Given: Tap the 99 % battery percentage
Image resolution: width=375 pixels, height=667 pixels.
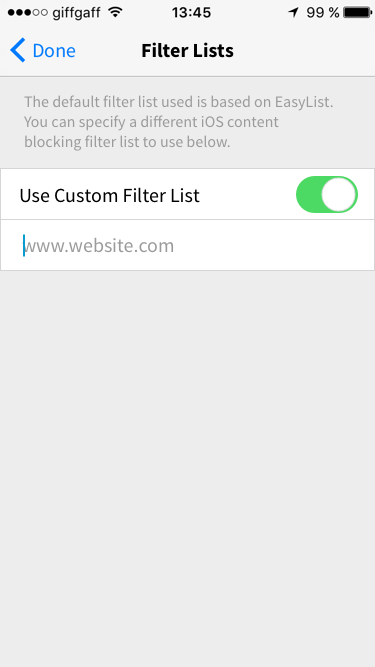Looking at the screenshot, I should [323, 13].
